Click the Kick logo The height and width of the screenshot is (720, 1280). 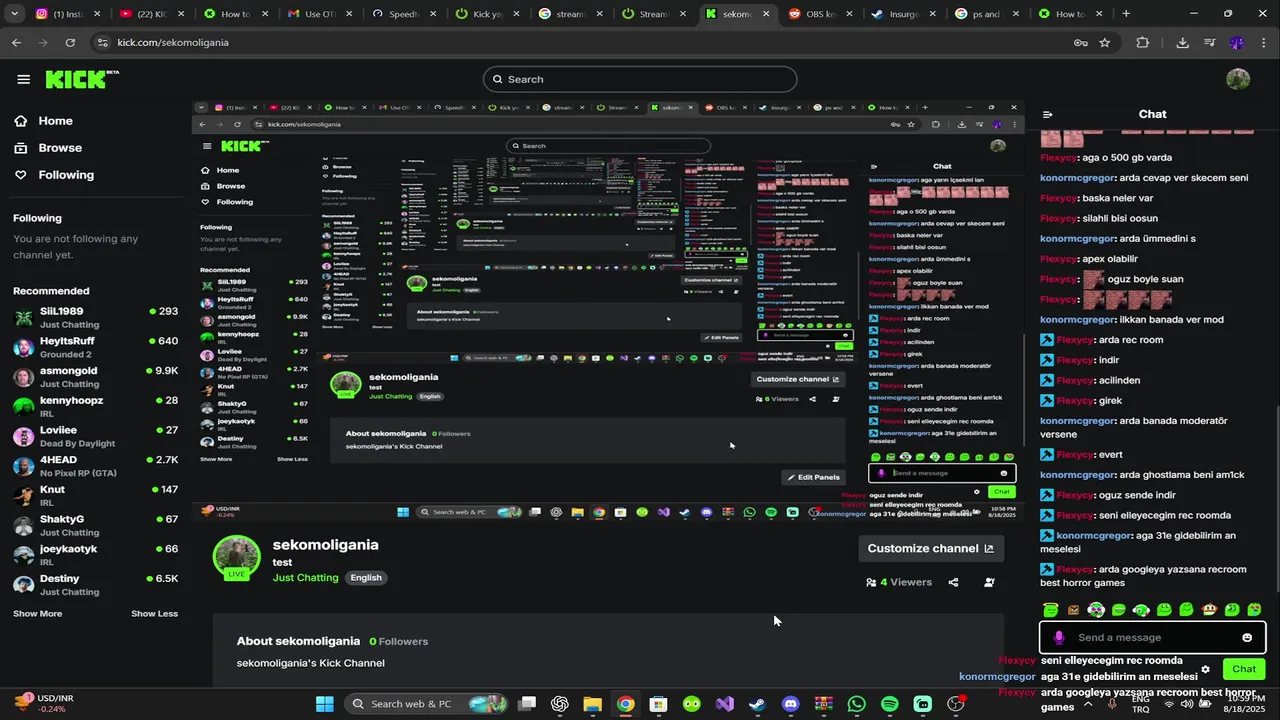click(x=80, y=79)
